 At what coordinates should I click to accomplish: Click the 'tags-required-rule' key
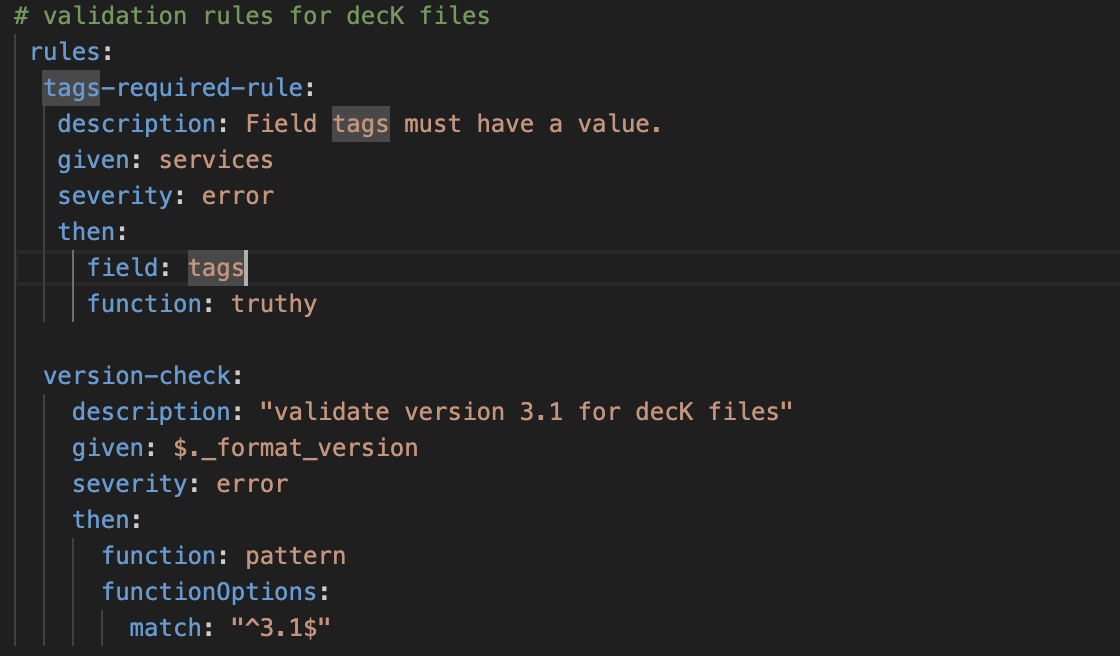click(x=173, y=88)
